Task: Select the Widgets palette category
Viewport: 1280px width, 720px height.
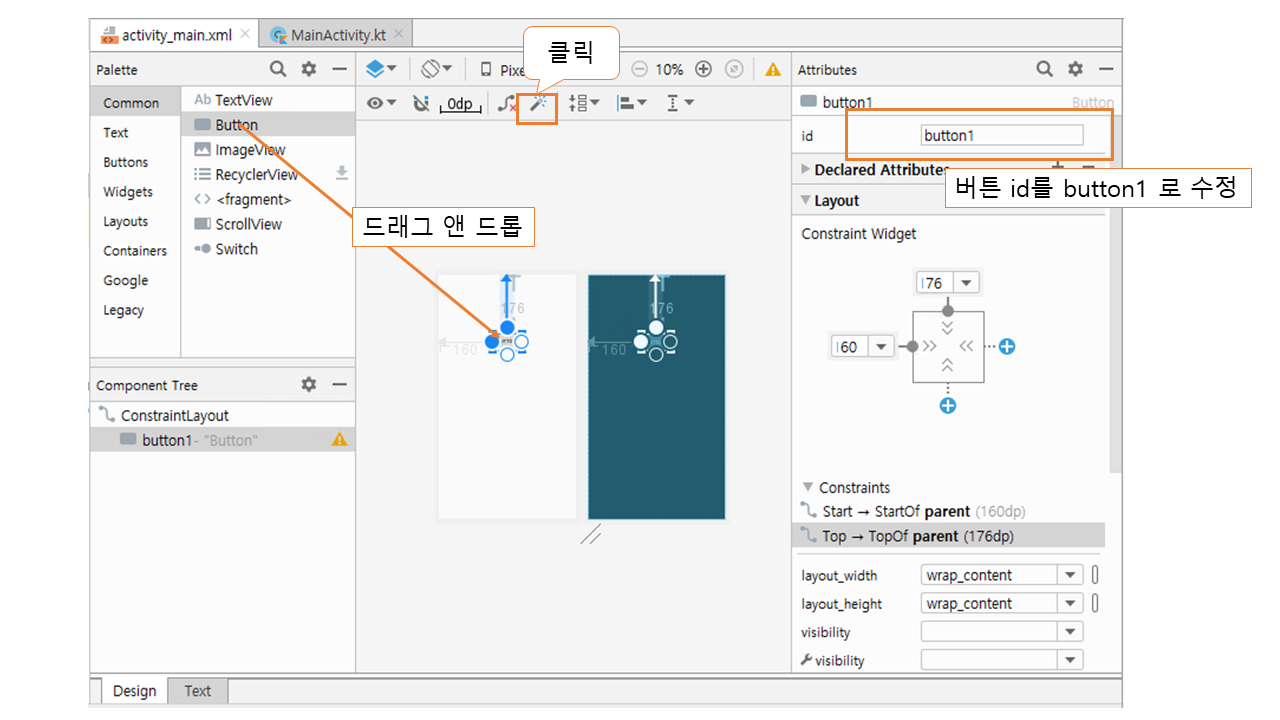Action: [x=128, y=192]
